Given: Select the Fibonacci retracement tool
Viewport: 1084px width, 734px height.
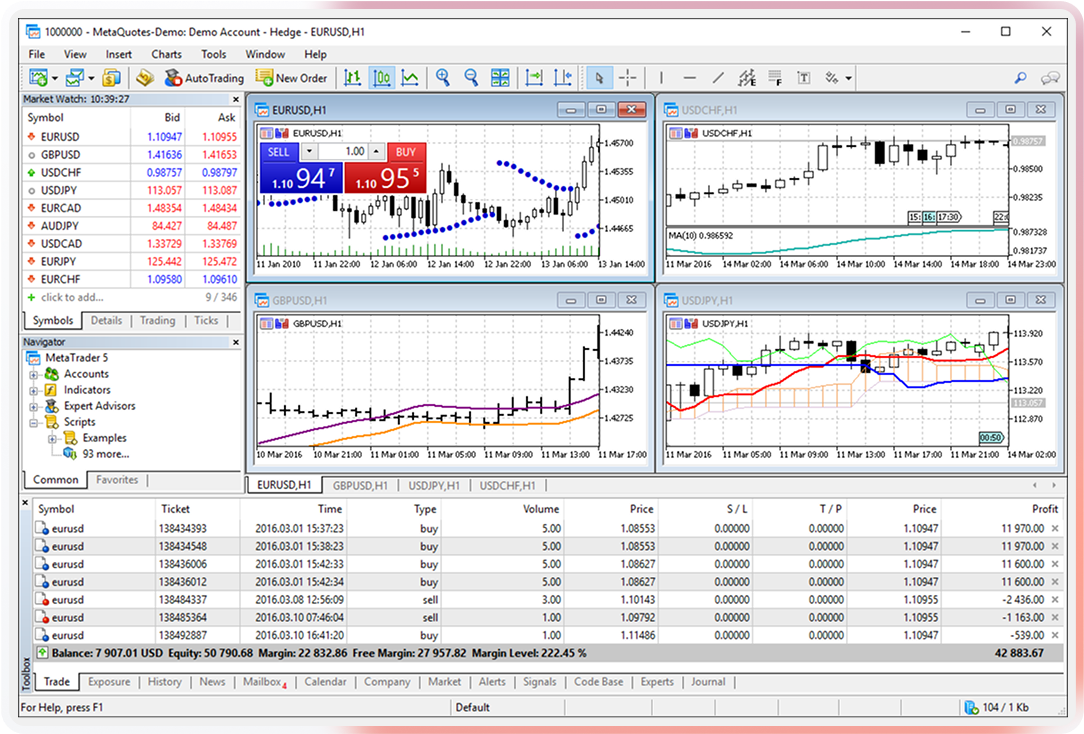Looking at the screenshot, I should pos(775,78).
